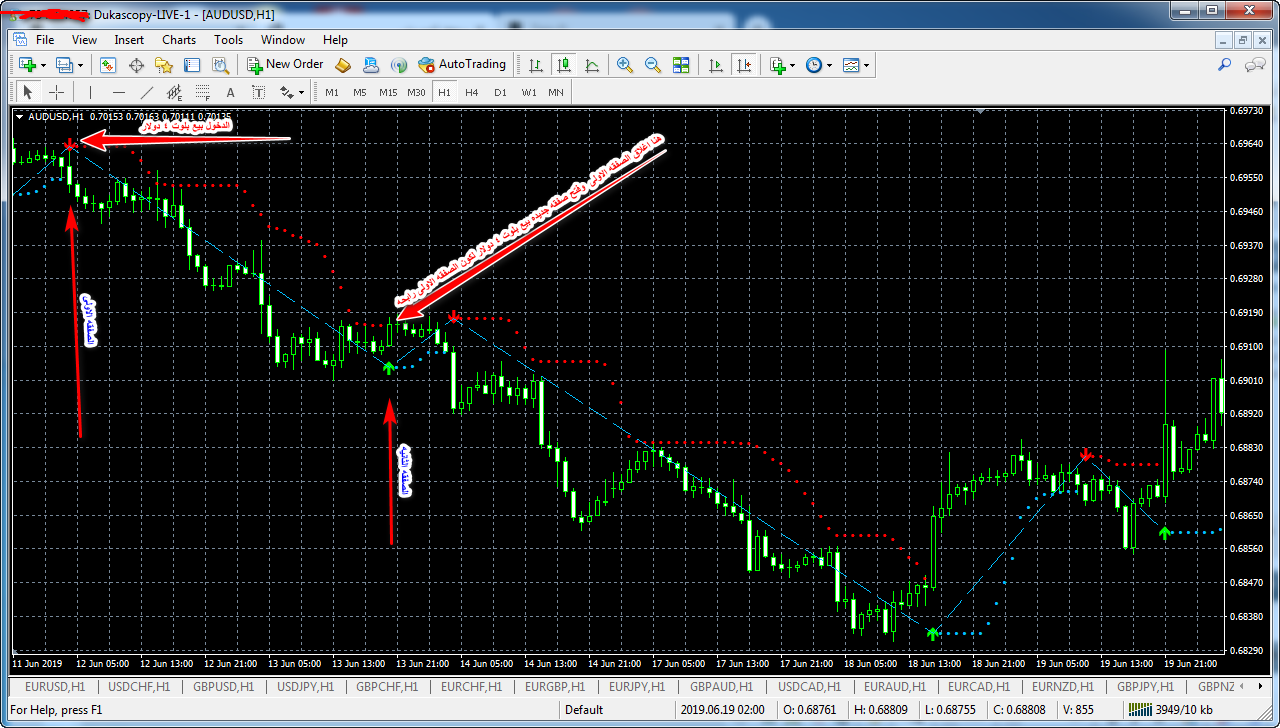1280x728 pixels.
Task: Draw a trendline with the Trendline tool
Action: click(146, 93)
